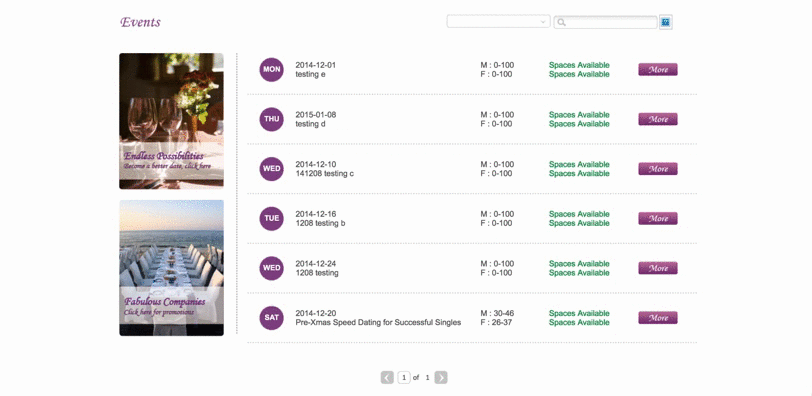This screenshot has width=812, height=396.
Task: Click the blue search submit icon
Action: tap(665, 22)
